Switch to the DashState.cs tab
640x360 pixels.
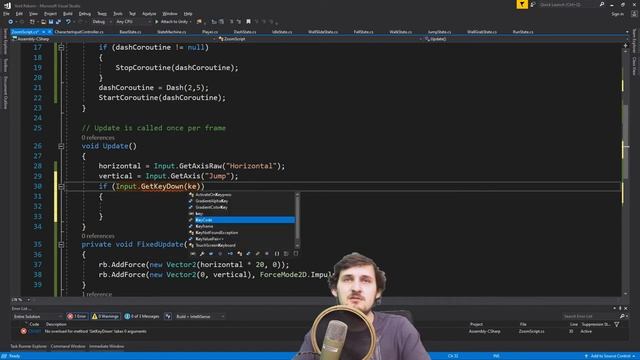tap(245, 31)
